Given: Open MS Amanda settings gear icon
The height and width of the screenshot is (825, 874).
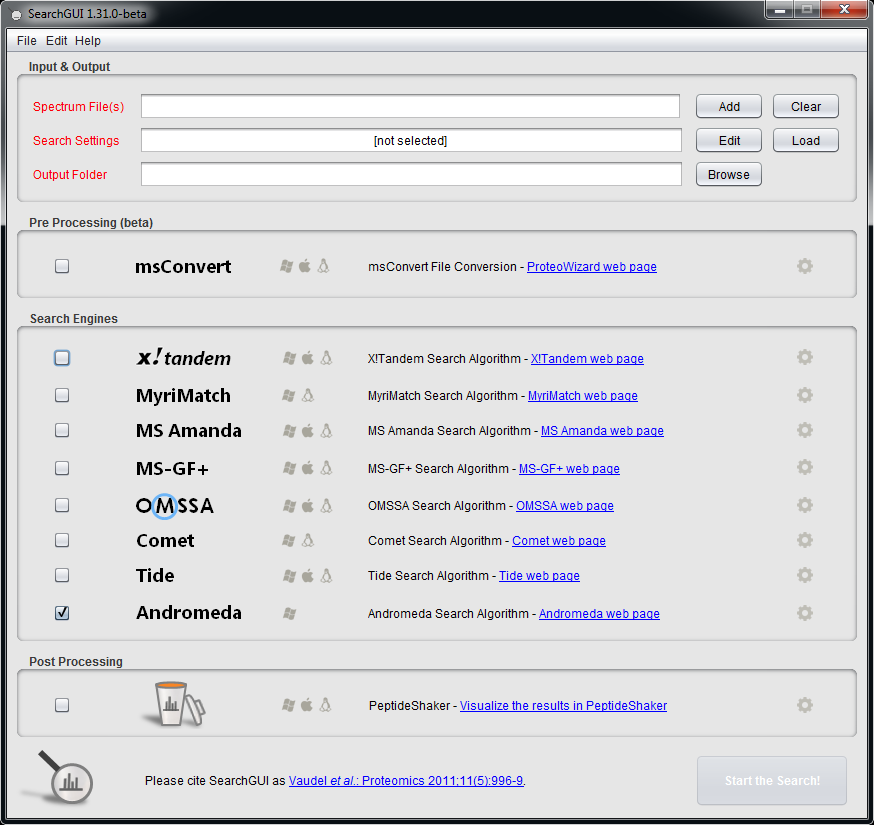Looking at the screenshot, I should point(804,430).
